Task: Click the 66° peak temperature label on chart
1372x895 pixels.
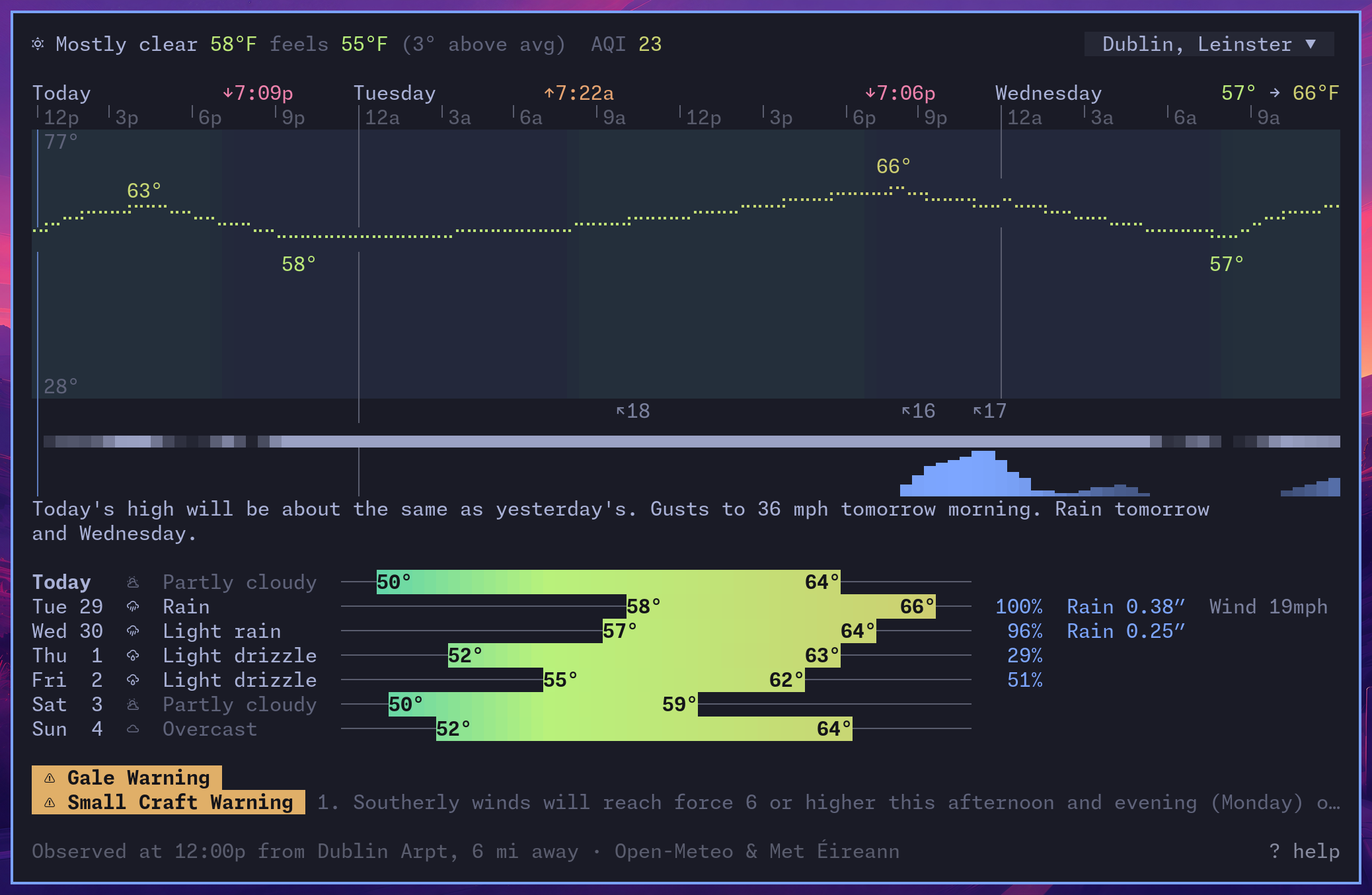Action: pyautogui.click(x=894, y=167)
